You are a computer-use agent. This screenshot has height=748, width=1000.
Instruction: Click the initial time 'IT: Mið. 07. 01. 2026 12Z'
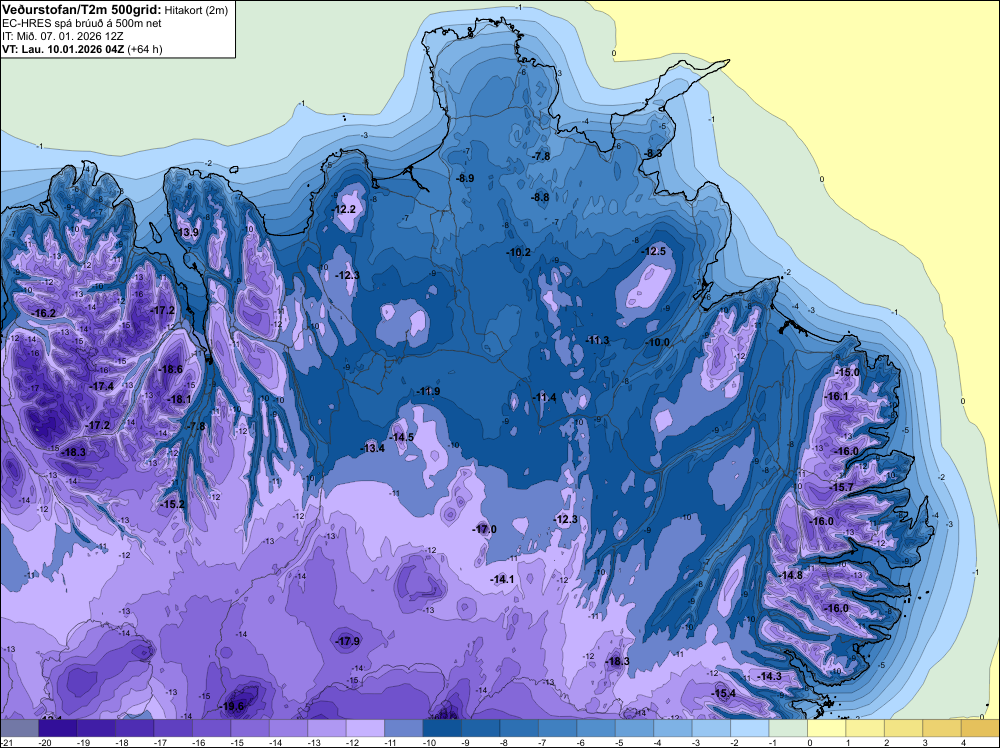(63, 36)
